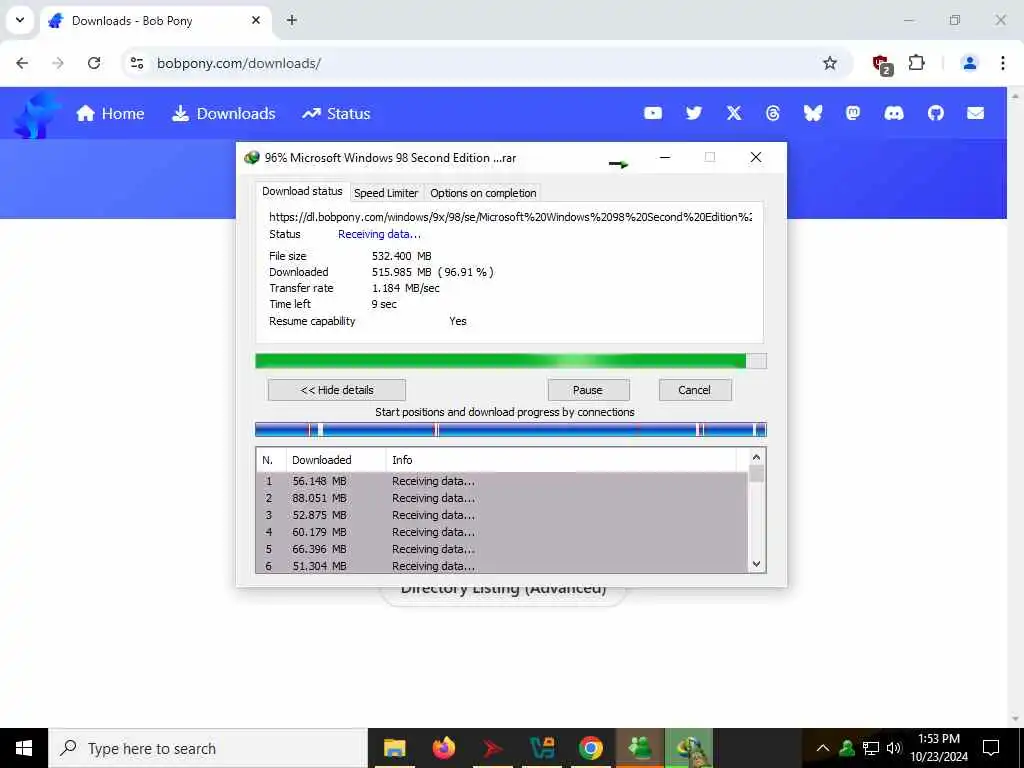
Task: Click the N. column header
Action: 271,460
